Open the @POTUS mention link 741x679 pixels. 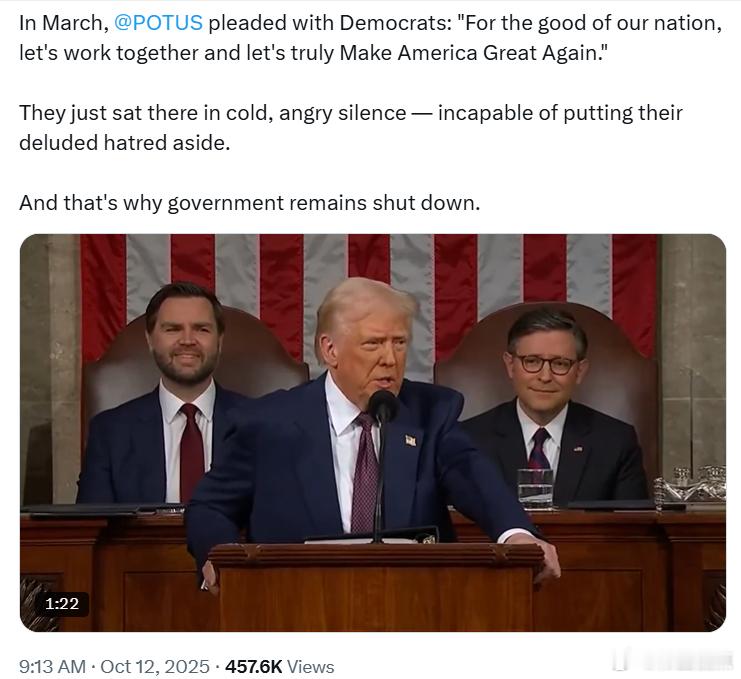pos(158,23)
